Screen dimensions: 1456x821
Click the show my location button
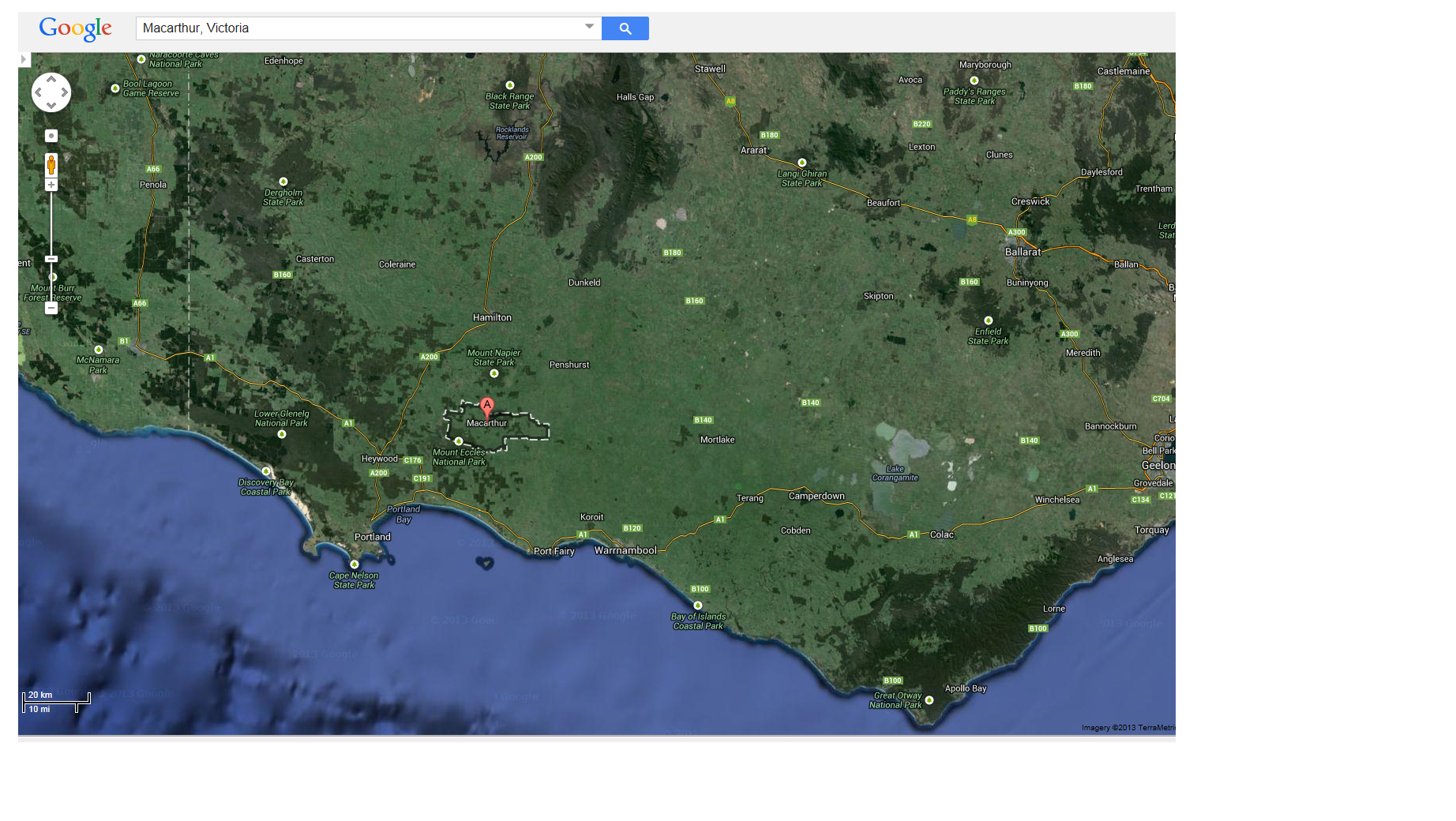pos(51,136)
